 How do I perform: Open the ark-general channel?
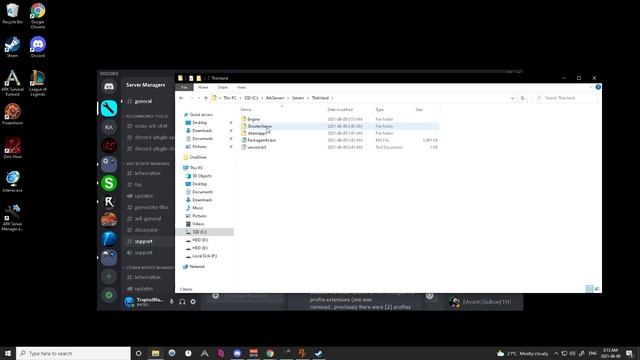149,219
